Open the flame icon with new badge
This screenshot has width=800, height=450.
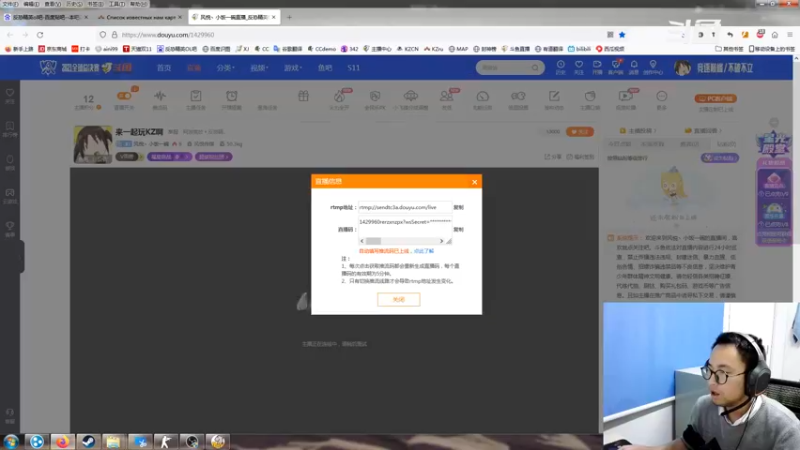point(339,96)
